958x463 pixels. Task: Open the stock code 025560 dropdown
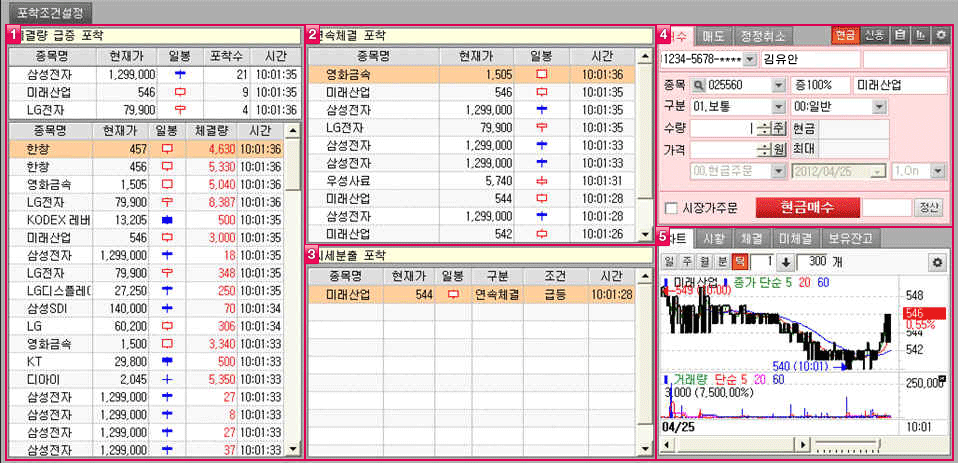[778, 86]
